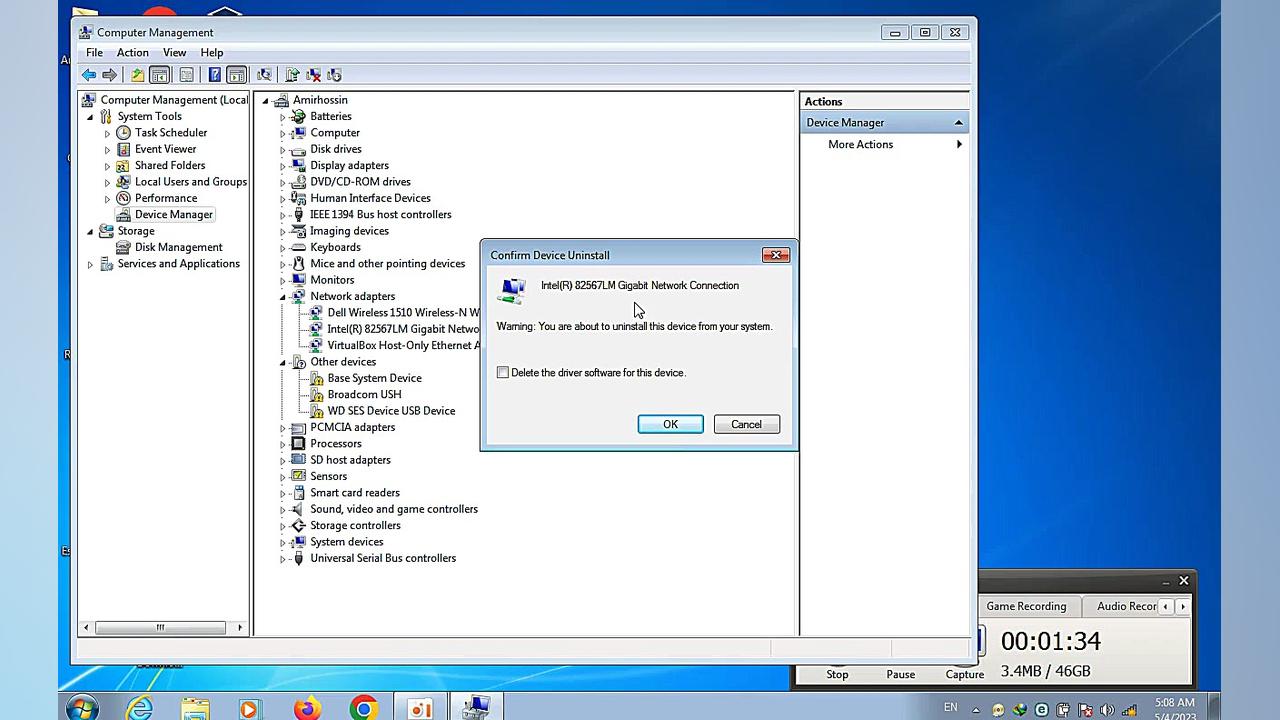This screenshot has height=720, width=1280.
Task: Click the Up one level folder icon
Action: tap(138, 75)
